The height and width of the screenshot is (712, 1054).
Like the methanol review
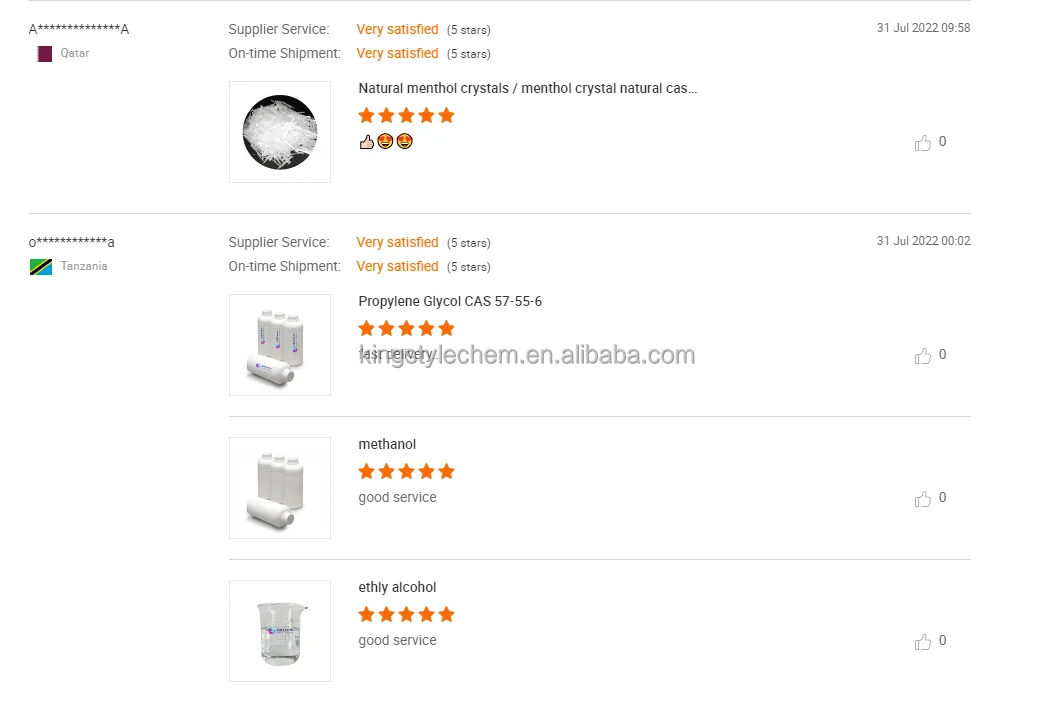923,499
